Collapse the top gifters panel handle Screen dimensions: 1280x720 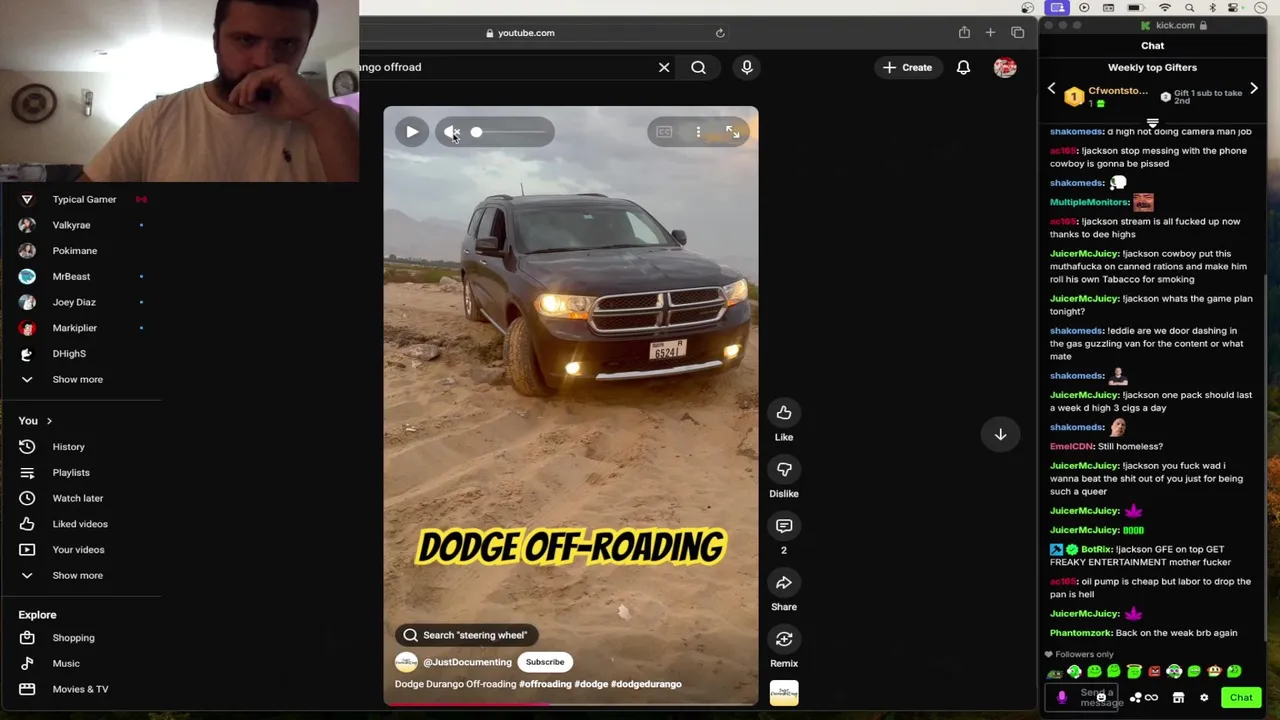[x=1152, y=124]
